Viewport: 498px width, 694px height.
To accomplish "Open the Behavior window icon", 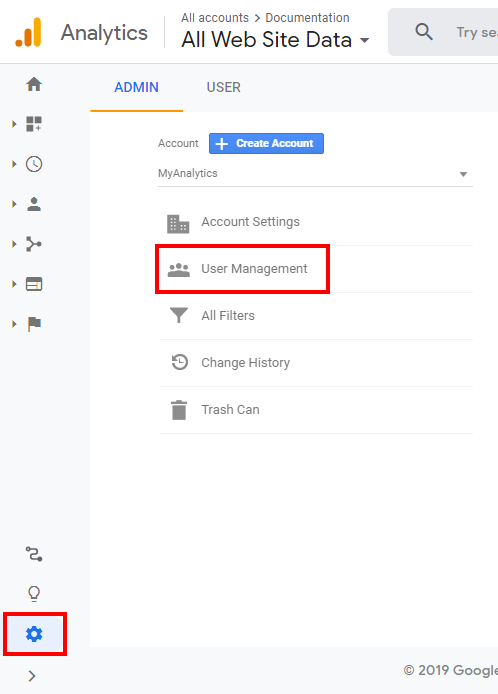I will (34, 284).
